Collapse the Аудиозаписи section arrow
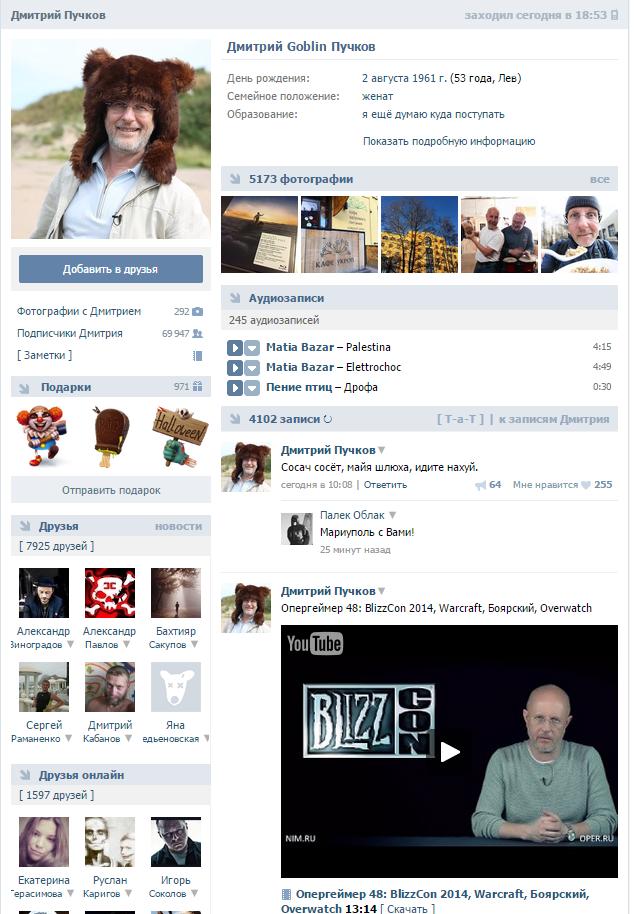 pyautogui.click(x=235, y=298)
